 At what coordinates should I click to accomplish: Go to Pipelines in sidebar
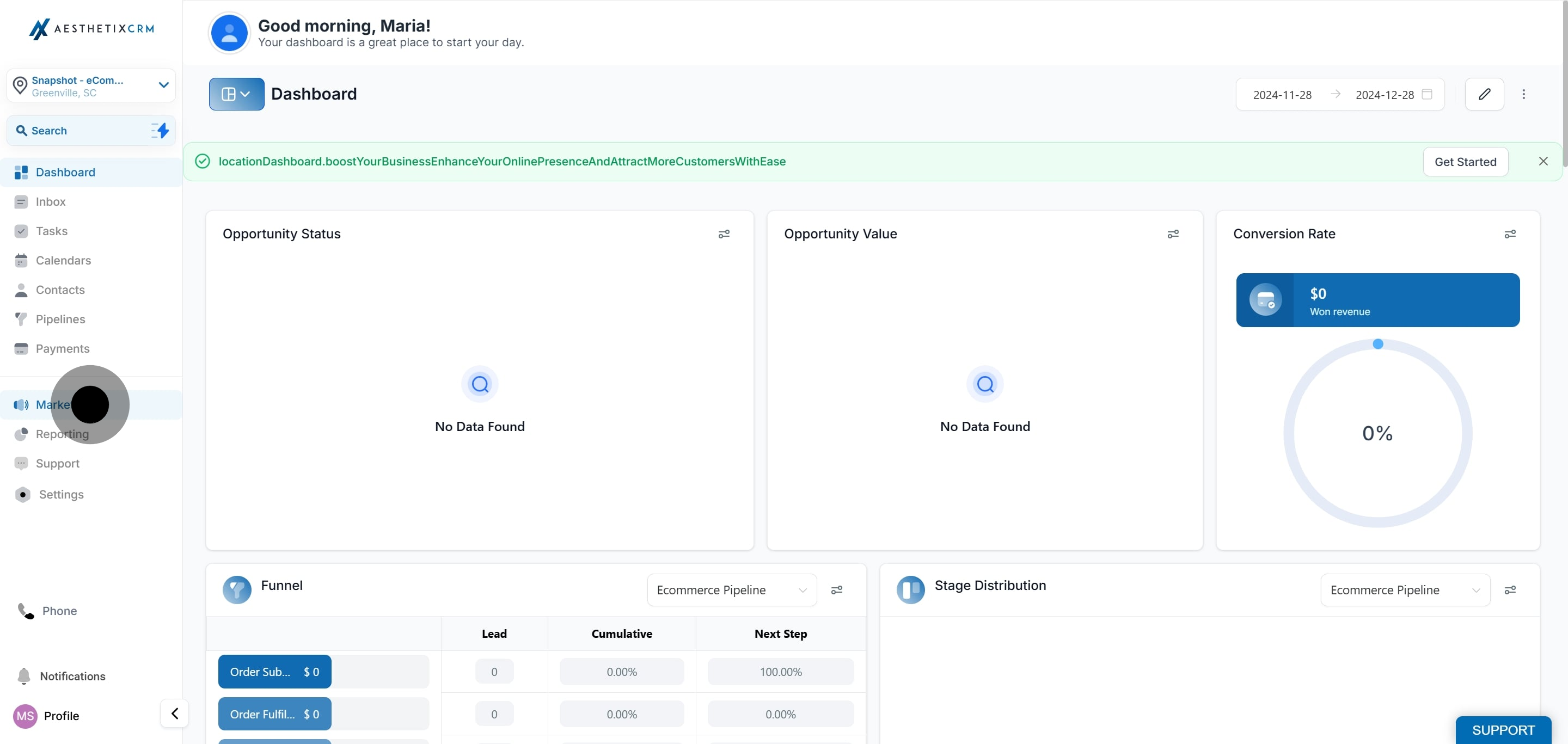tap(91, 319)
